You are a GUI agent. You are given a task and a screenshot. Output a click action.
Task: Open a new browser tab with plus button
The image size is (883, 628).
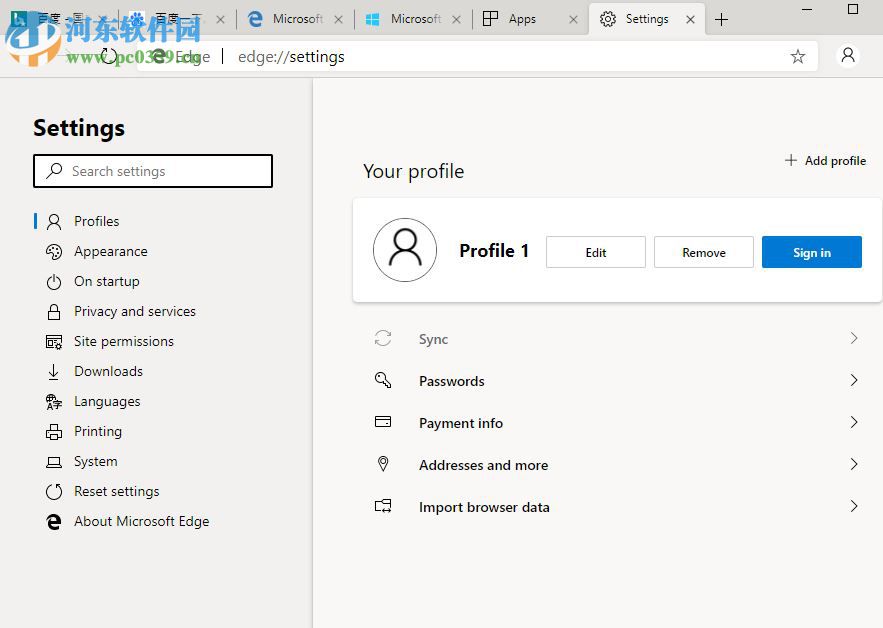722,18
